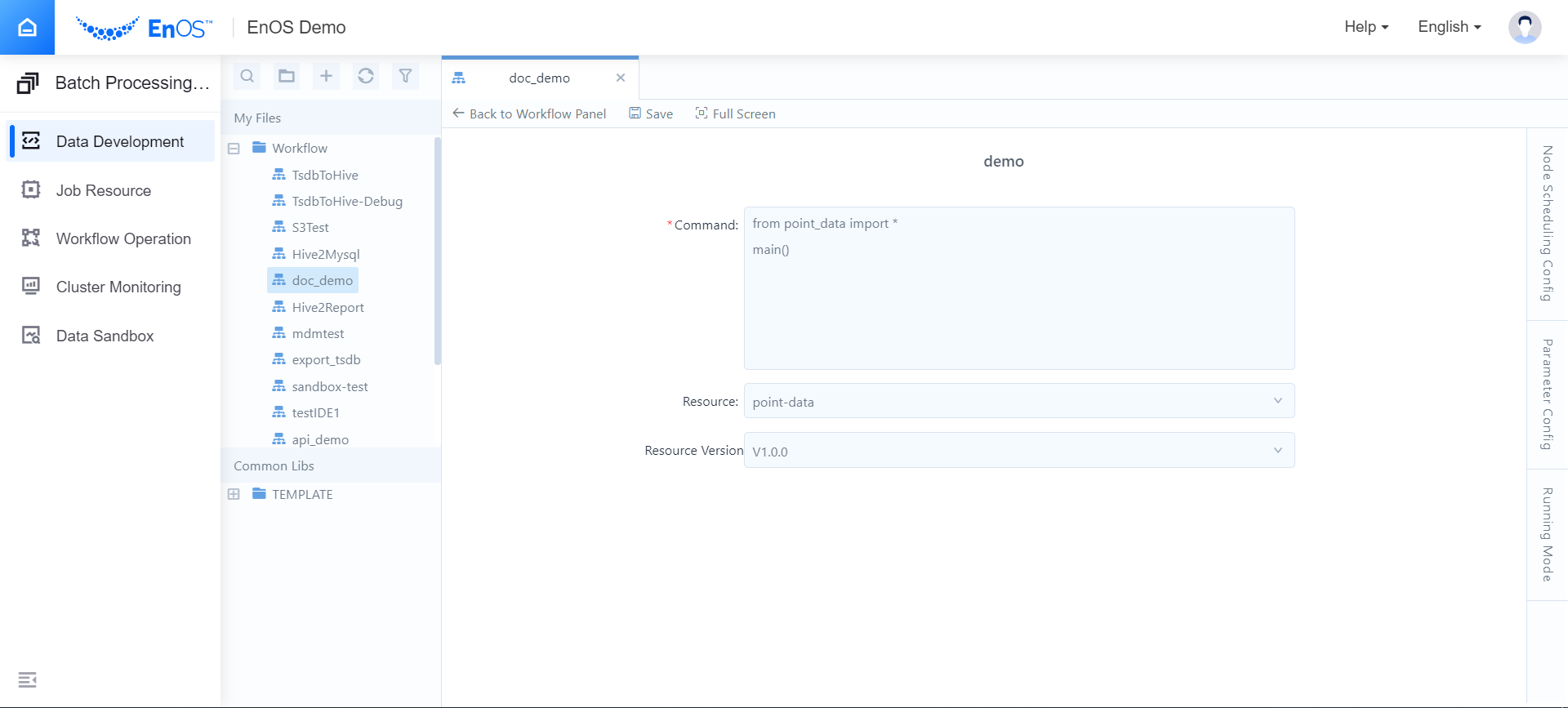The image size is (1568, 708).
Task: Open the Hive2Report workflow
Action: (327, 307)
